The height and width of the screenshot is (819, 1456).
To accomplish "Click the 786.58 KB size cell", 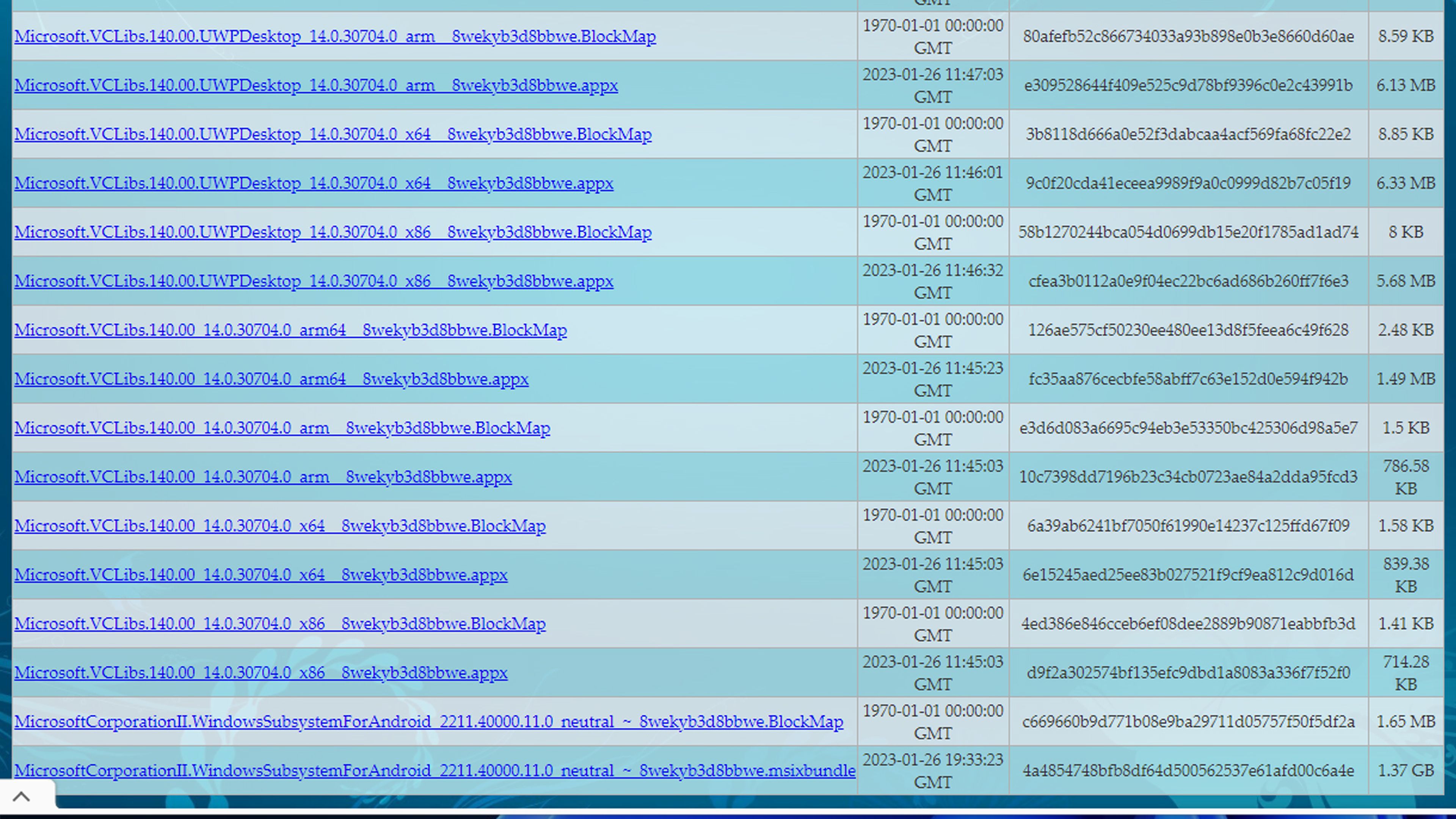I will click(1406, 477).
